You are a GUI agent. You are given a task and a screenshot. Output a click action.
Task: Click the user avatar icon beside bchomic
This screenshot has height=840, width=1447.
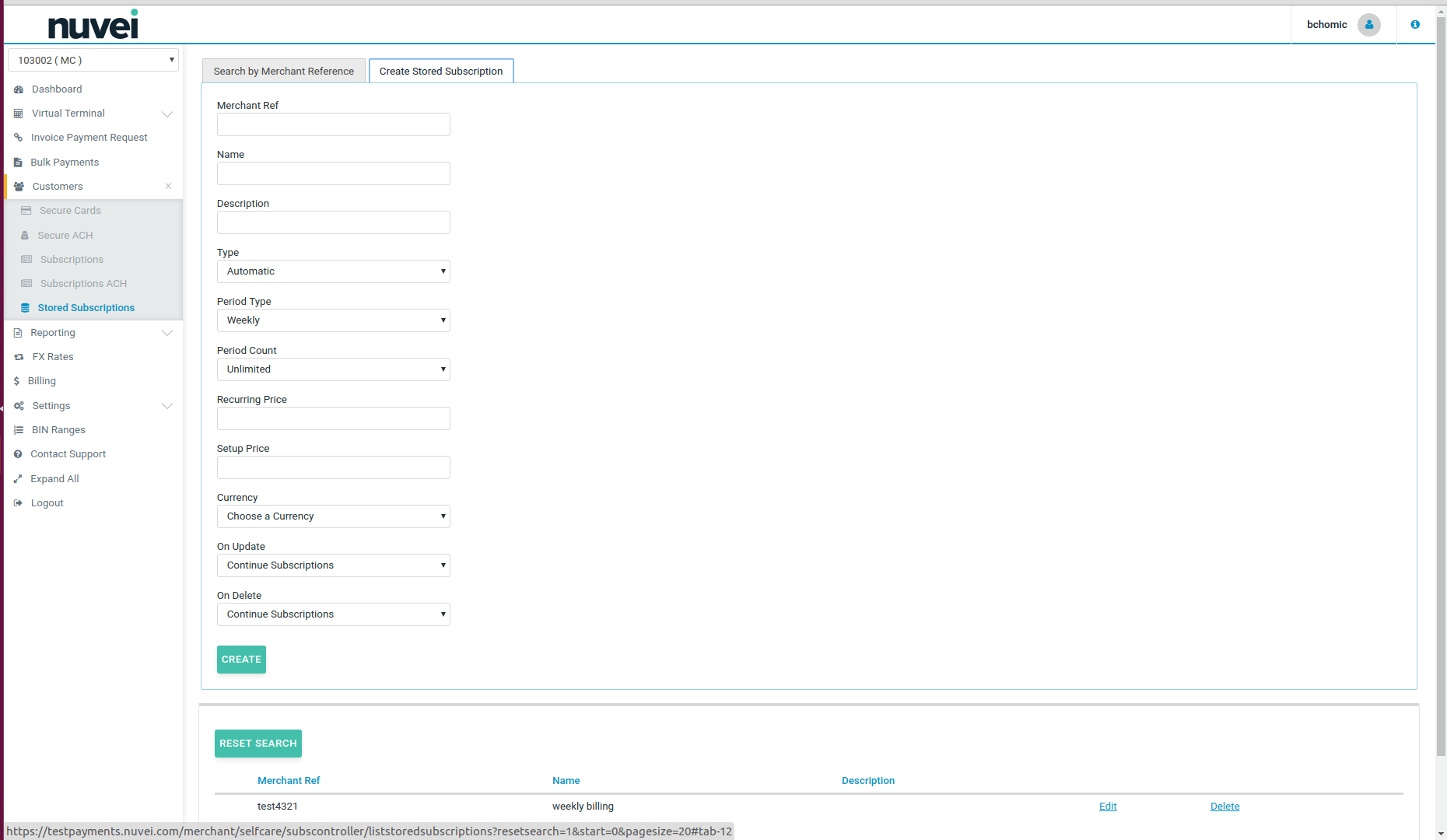1368,25
